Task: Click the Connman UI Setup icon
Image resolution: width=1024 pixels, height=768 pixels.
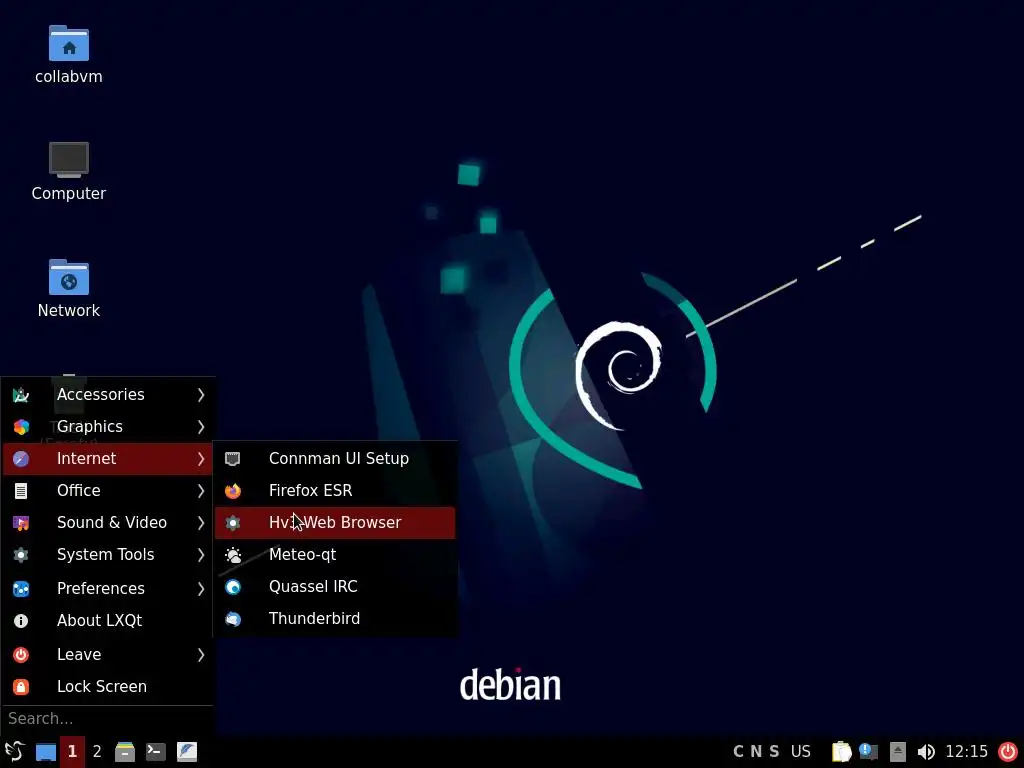Action: (232, 458)
